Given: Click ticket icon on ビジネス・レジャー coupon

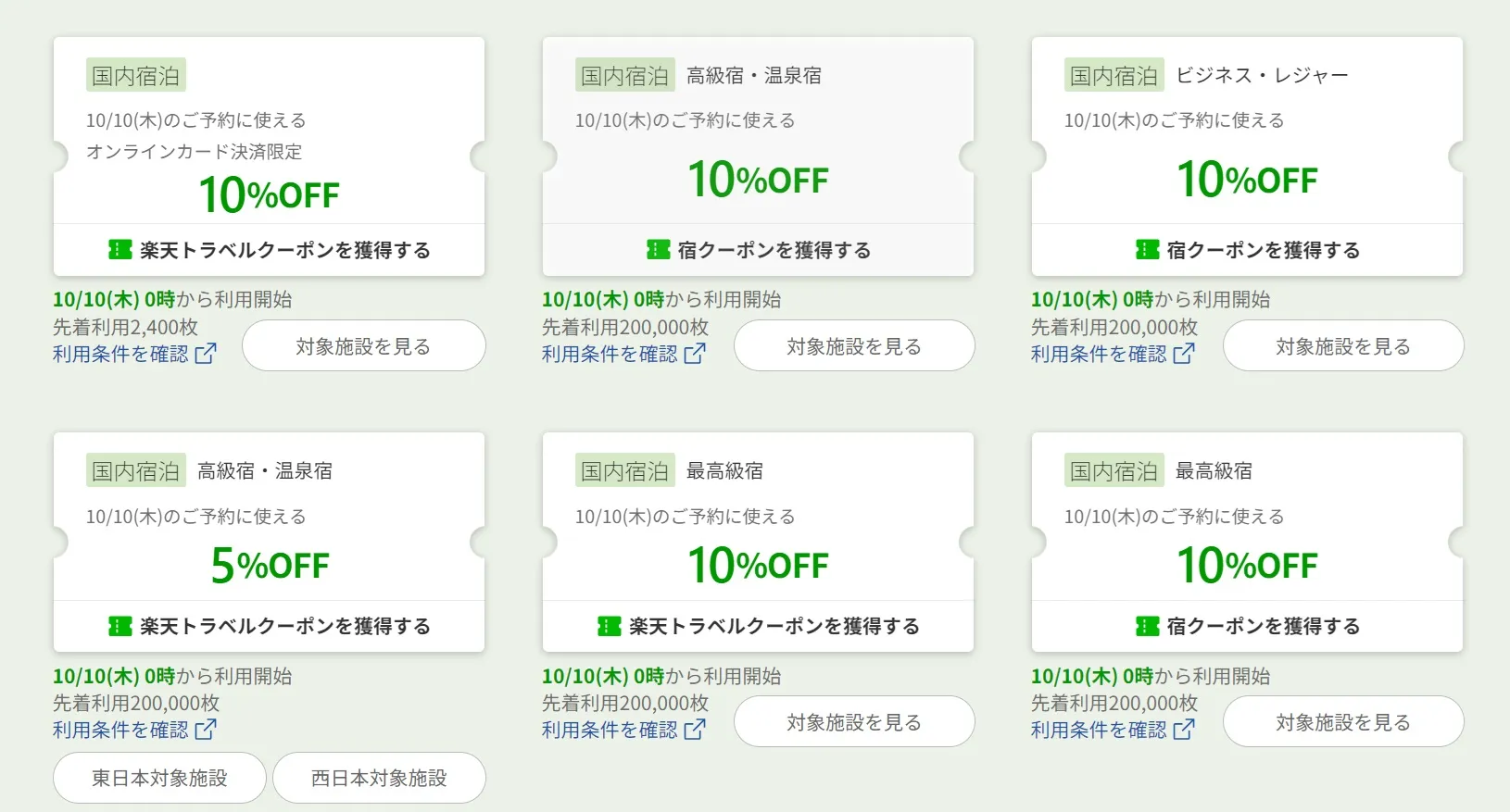Looking at the screenshot, I should tap(1147, 250).
